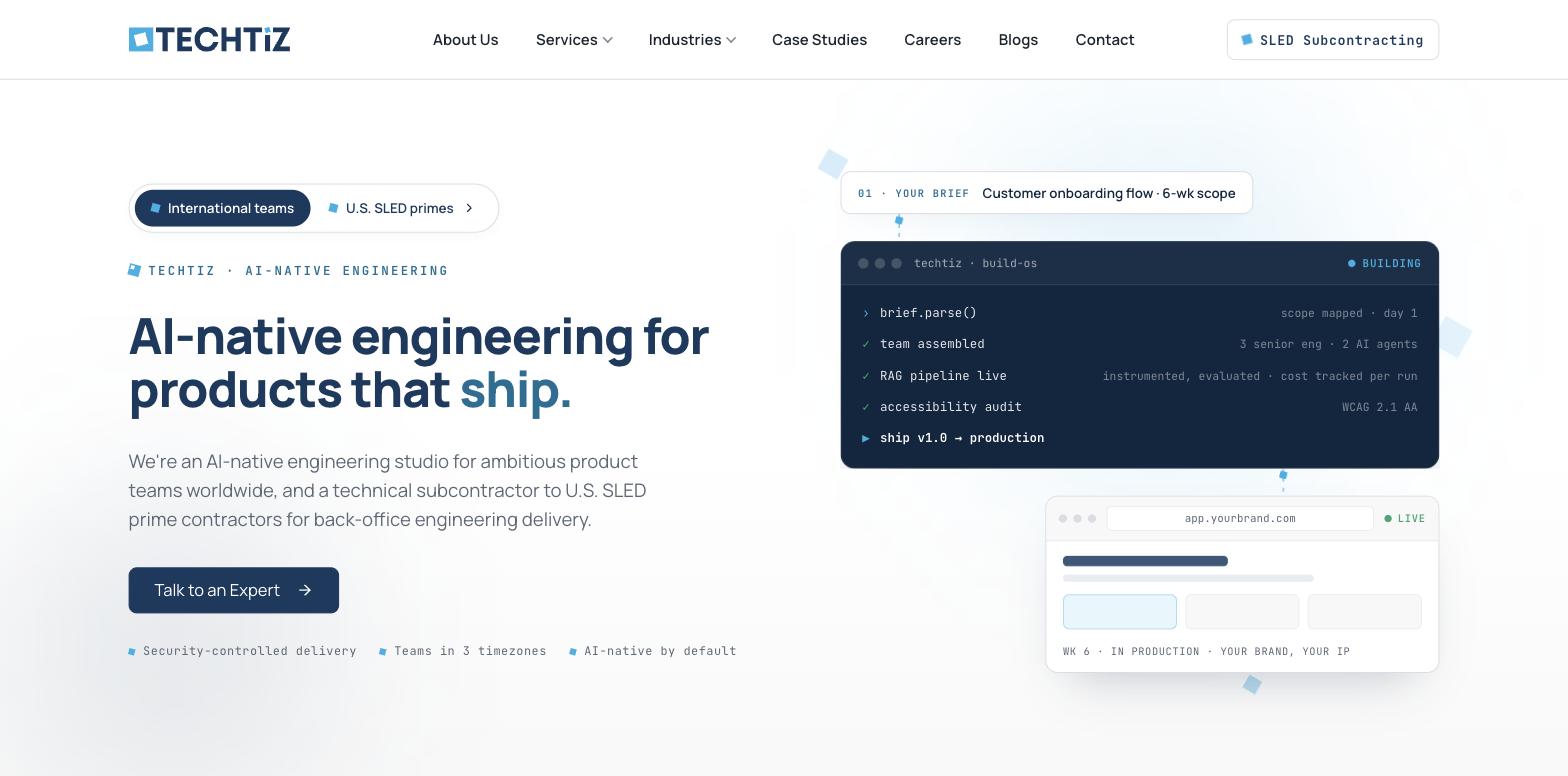Click the AI-native by default text
Image resolution: width=1568 pixels, height=776 pixels.
tap(660, 651)
